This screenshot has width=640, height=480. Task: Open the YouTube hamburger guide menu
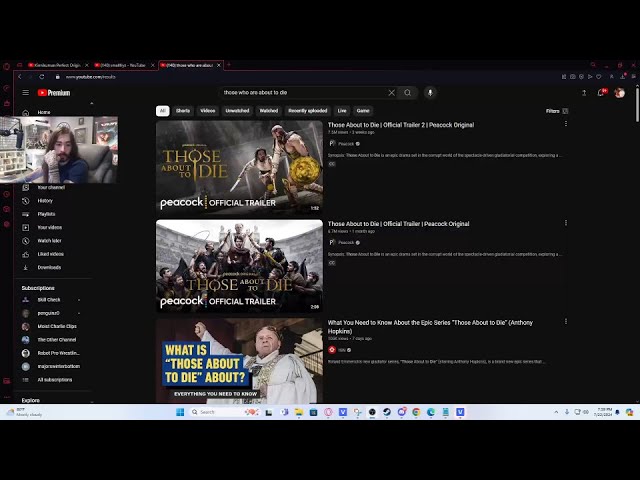(25, 93)
